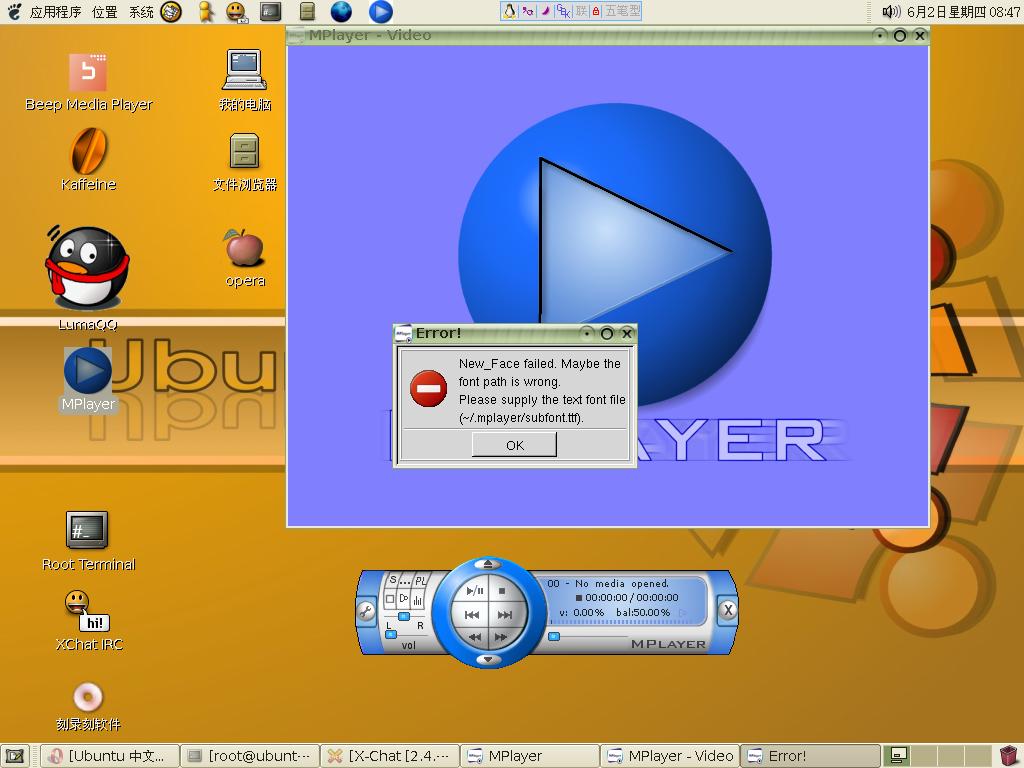This screenshot has height=768, width=1024.
Task: Click the penguin icon in input method bar
Action: coord(509,10)
